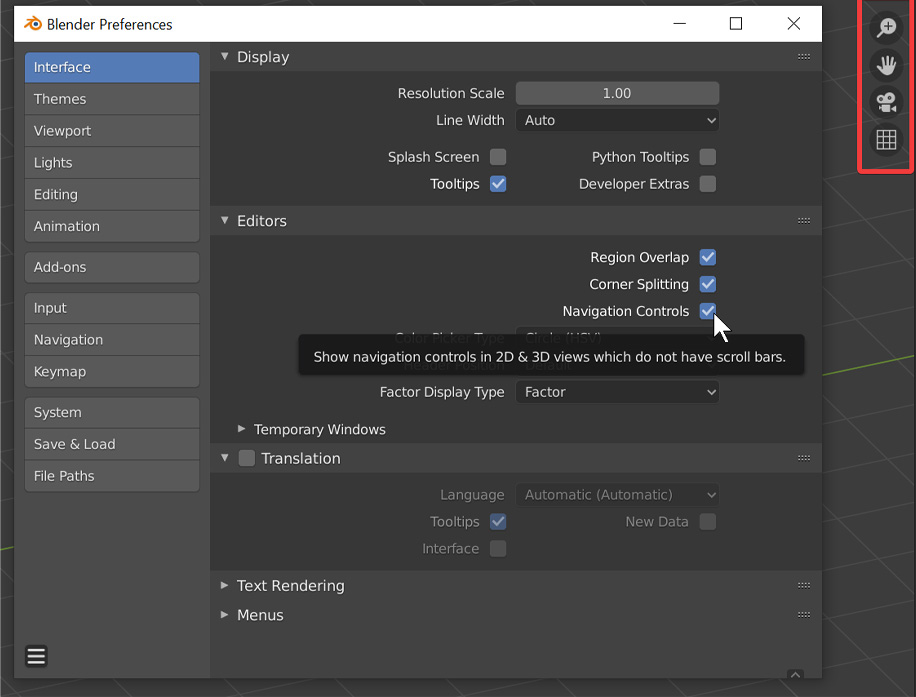
Task: Grab the drag handle beside the Display header
Action: (x=803, y=57)
